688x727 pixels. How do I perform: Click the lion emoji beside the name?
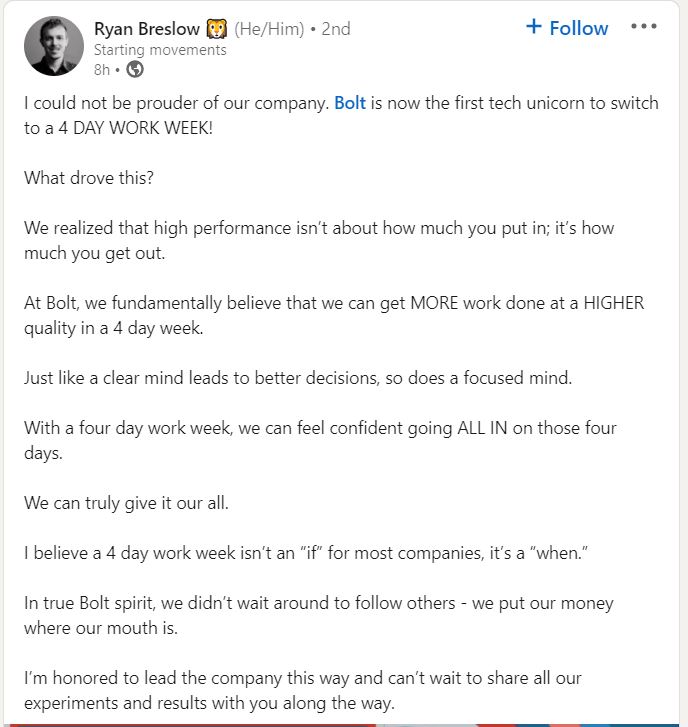point(216,29)
